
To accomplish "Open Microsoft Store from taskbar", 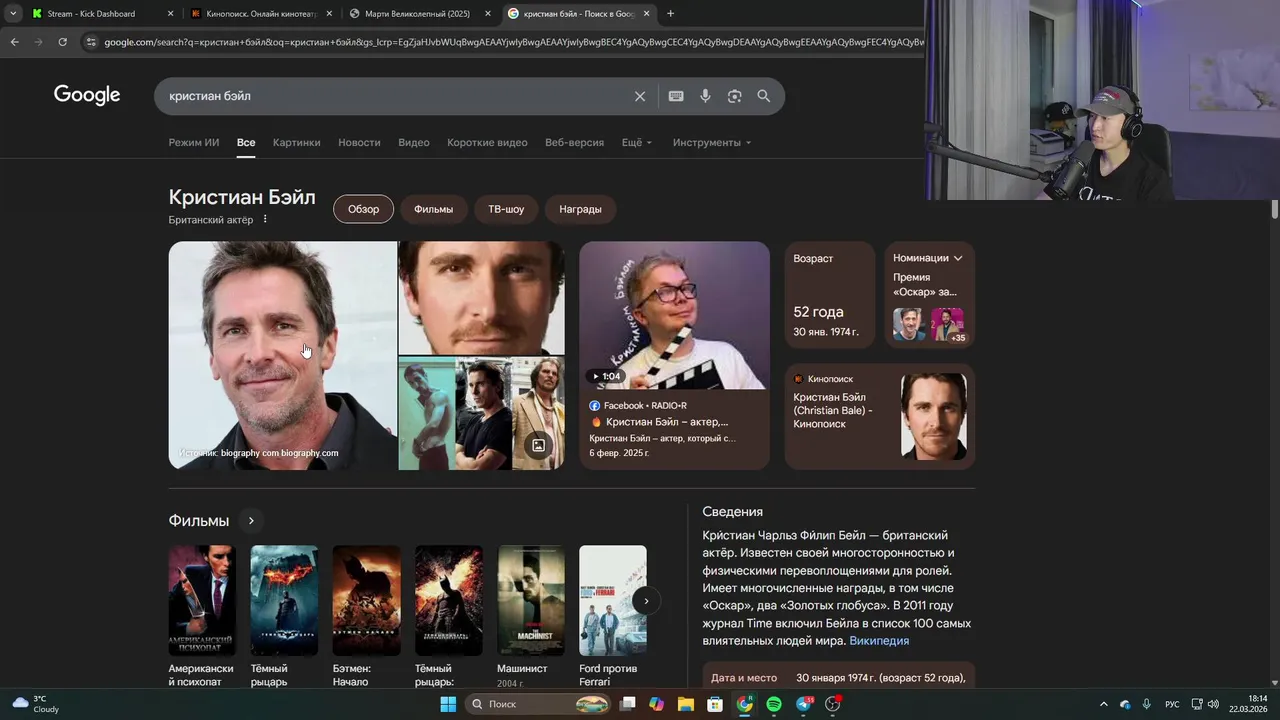I will [x=715, y=704].
